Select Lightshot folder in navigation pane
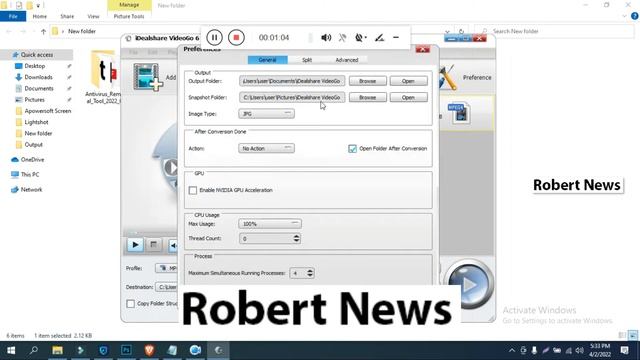 coord(36,122)
